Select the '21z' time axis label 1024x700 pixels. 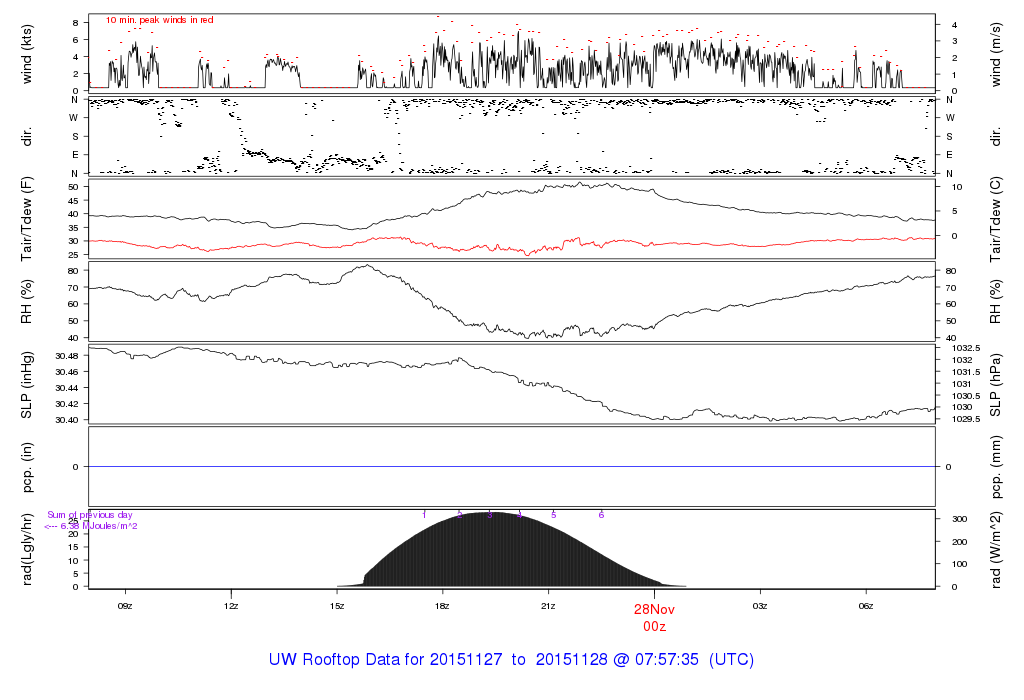(548, 606)
